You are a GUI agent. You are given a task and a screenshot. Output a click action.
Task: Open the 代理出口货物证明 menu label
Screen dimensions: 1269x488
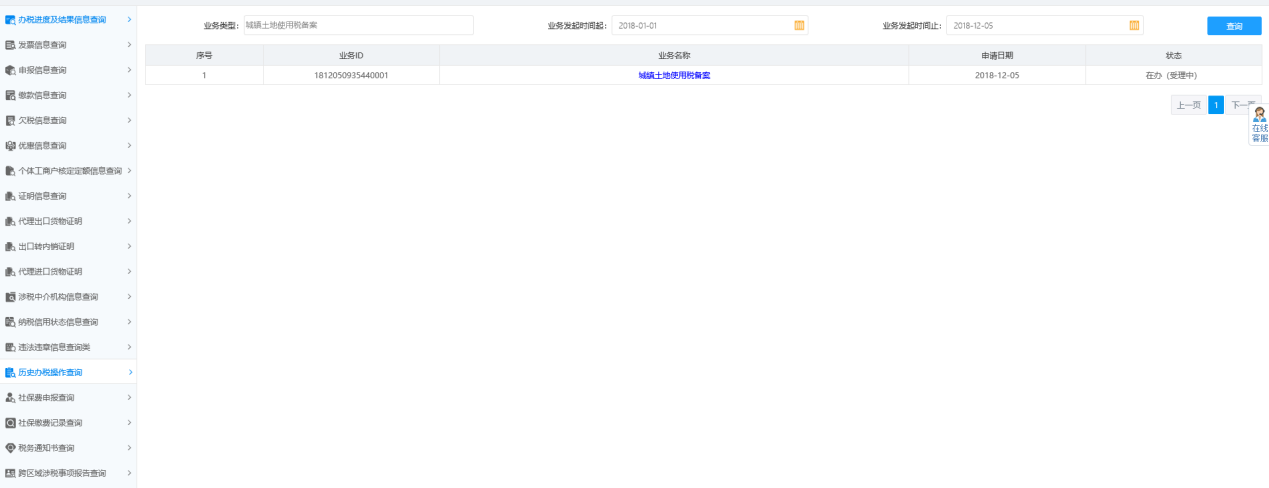pos(50,221)
